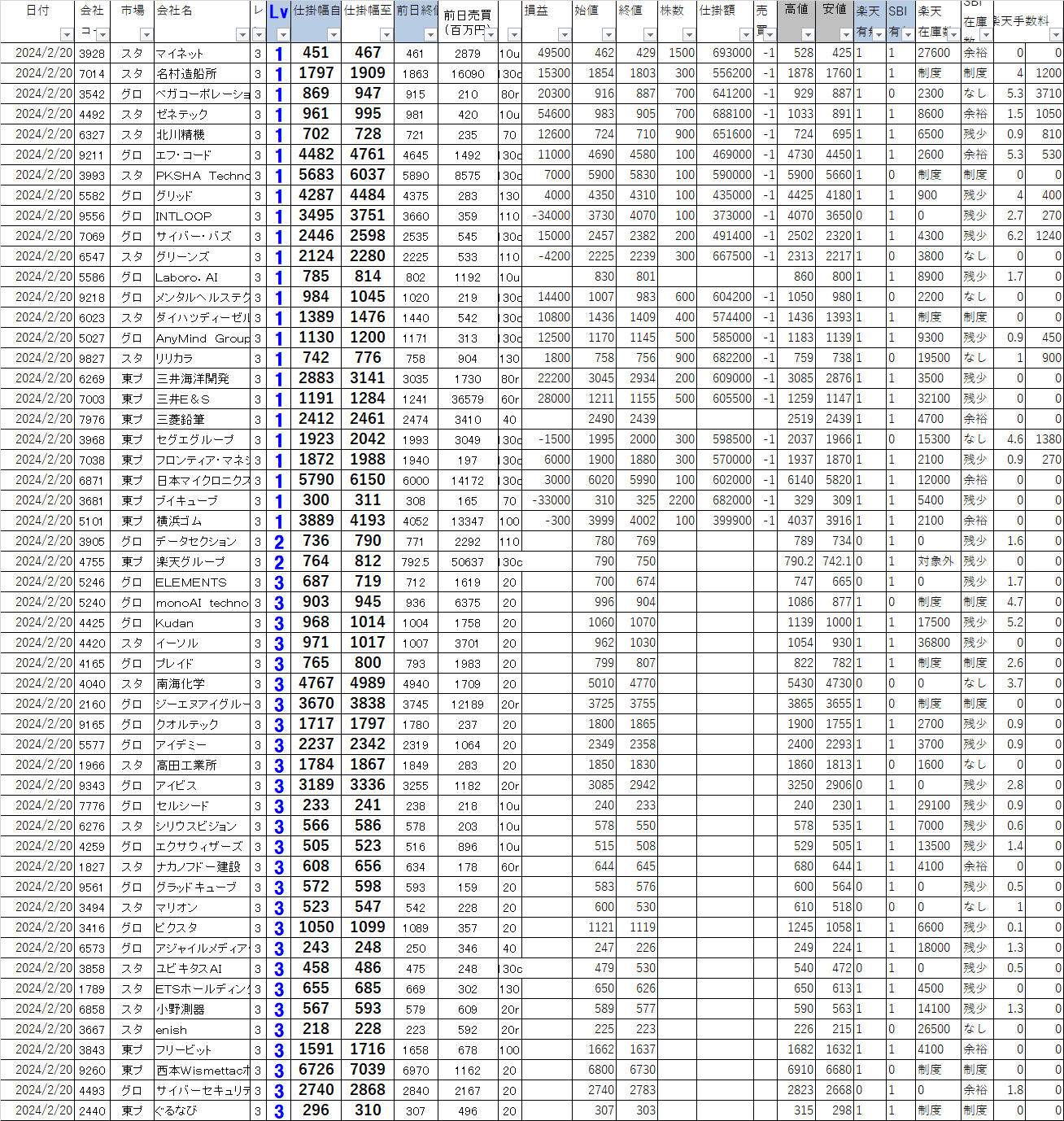The height and width of the screenshot is (1121, 1064).
Task: Click the PKSHA Technology name cell
Action: coord(202,175)
